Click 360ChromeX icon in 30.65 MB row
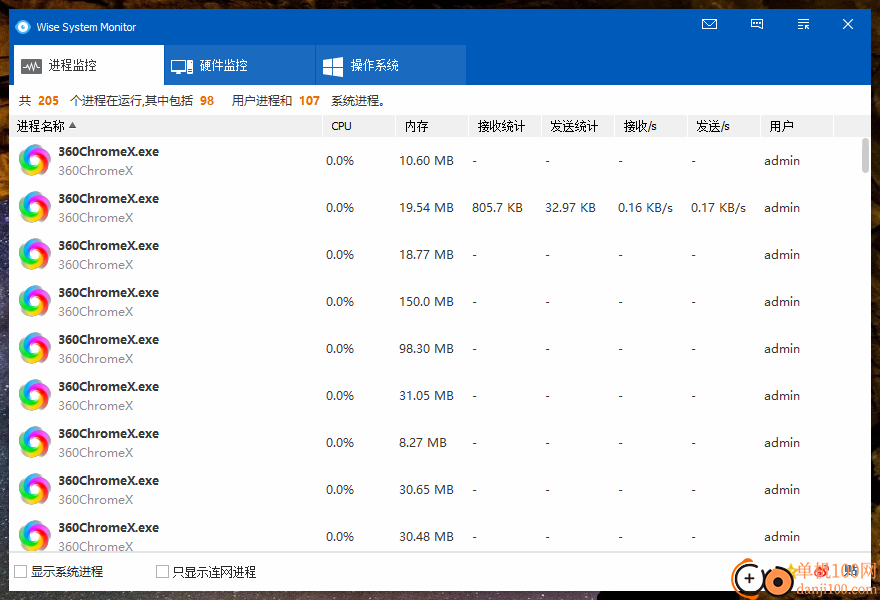This screenshot has width=880, height=600. click(35, 489)
